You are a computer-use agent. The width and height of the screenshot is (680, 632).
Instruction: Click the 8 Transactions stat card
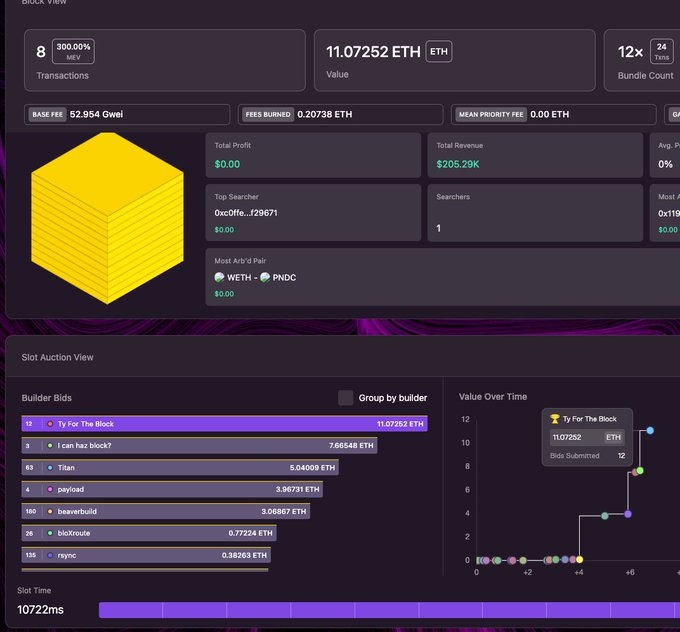coord(165,60)
